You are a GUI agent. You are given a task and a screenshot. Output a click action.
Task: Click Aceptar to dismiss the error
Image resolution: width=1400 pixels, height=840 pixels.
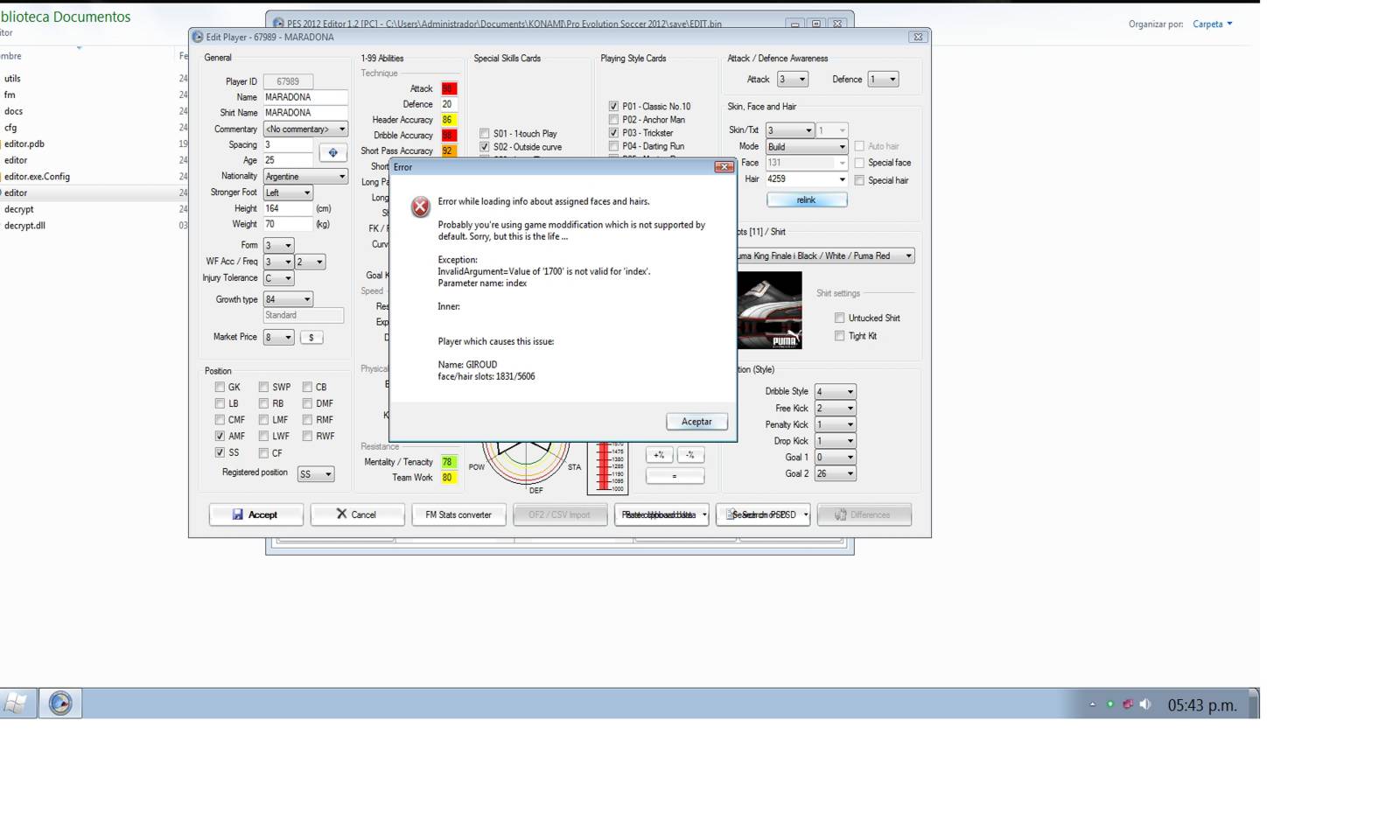pos(696,422)
